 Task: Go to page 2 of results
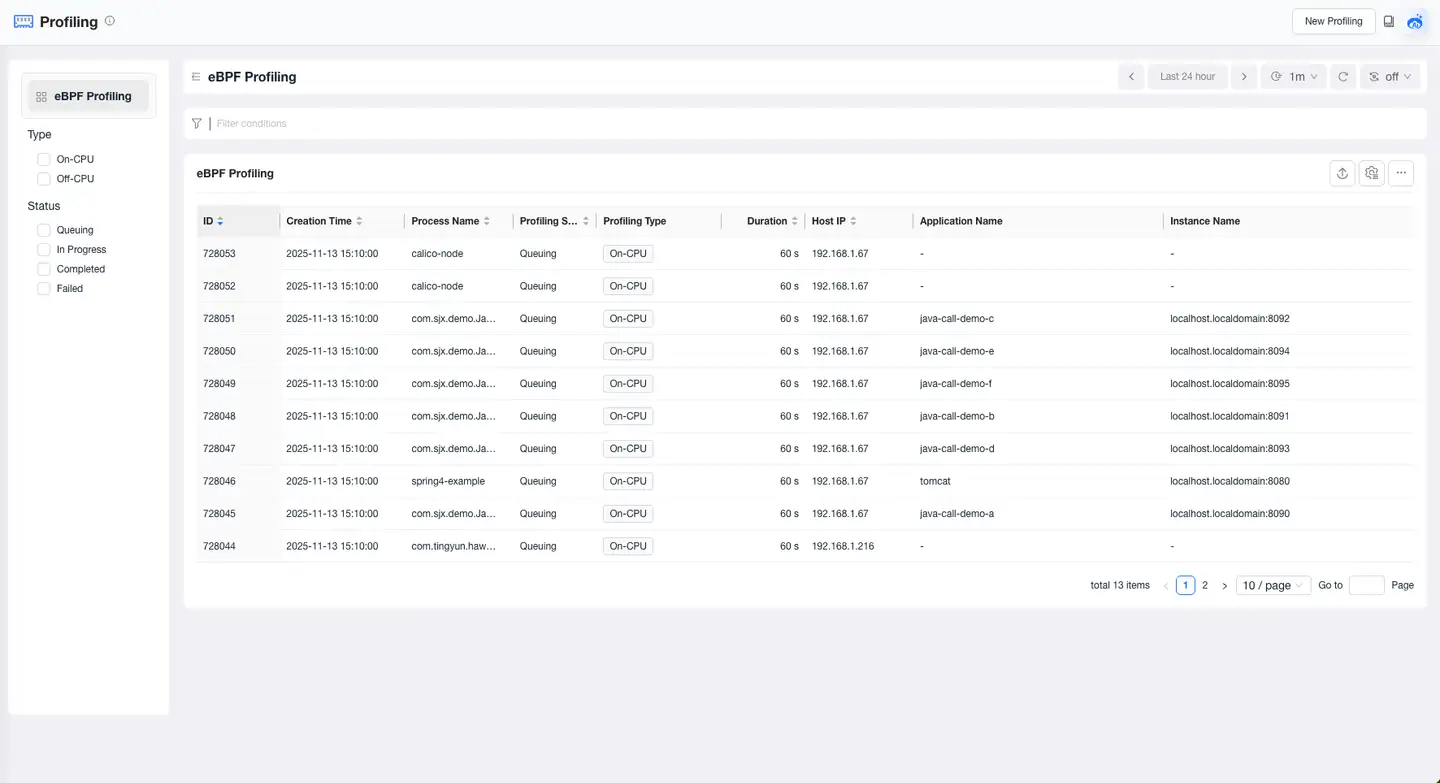(x=1205, y=585)
